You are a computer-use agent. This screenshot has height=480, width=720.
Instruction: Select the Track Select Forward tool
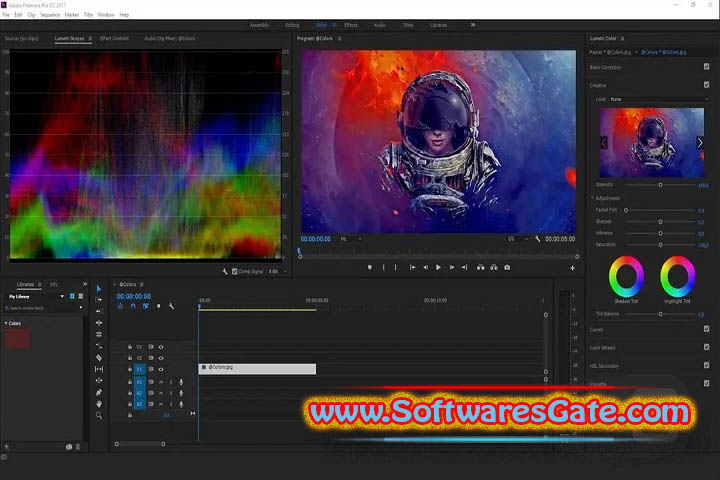click(x=99, y=300)
